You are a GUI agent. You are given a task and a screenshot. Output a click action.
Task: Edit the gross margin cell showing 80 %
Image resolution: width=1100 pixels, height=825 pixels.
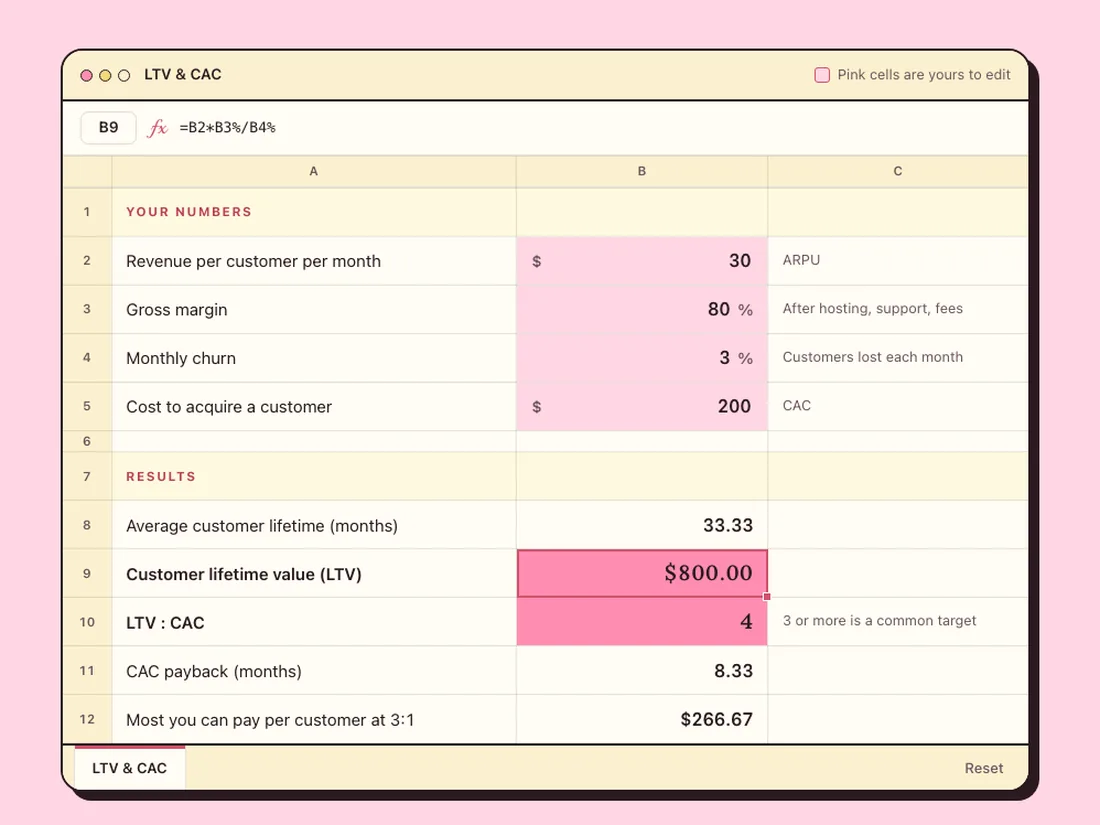pos(642,309)
